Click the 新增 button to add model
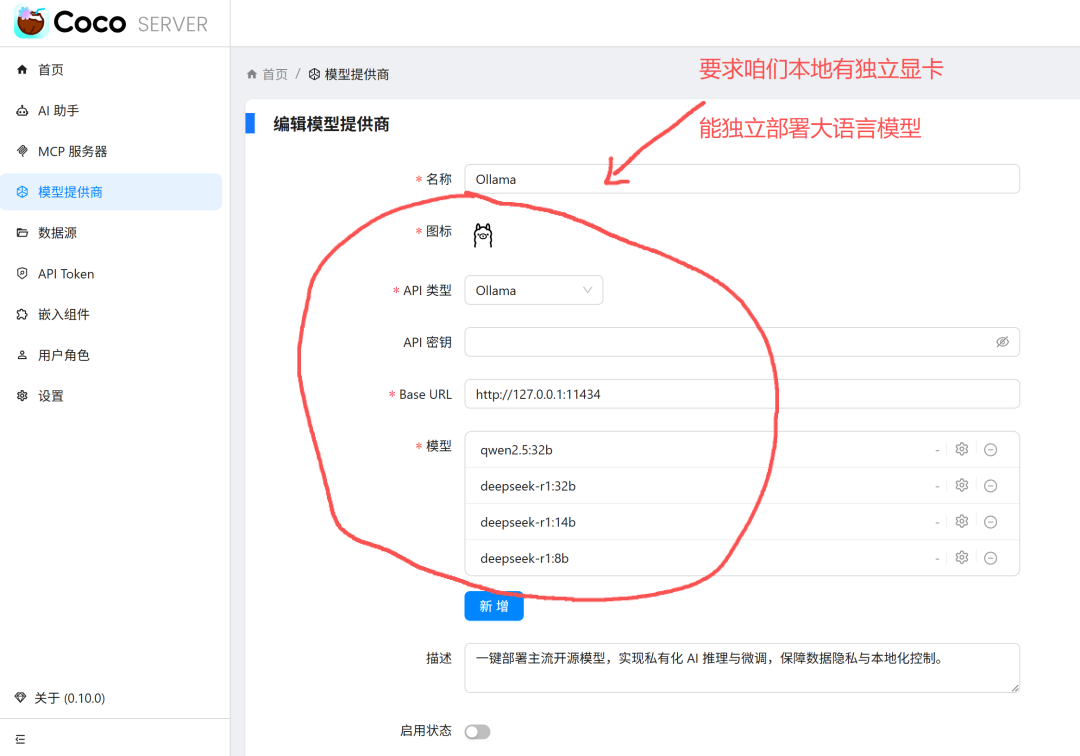 click(x=493, y=605)
